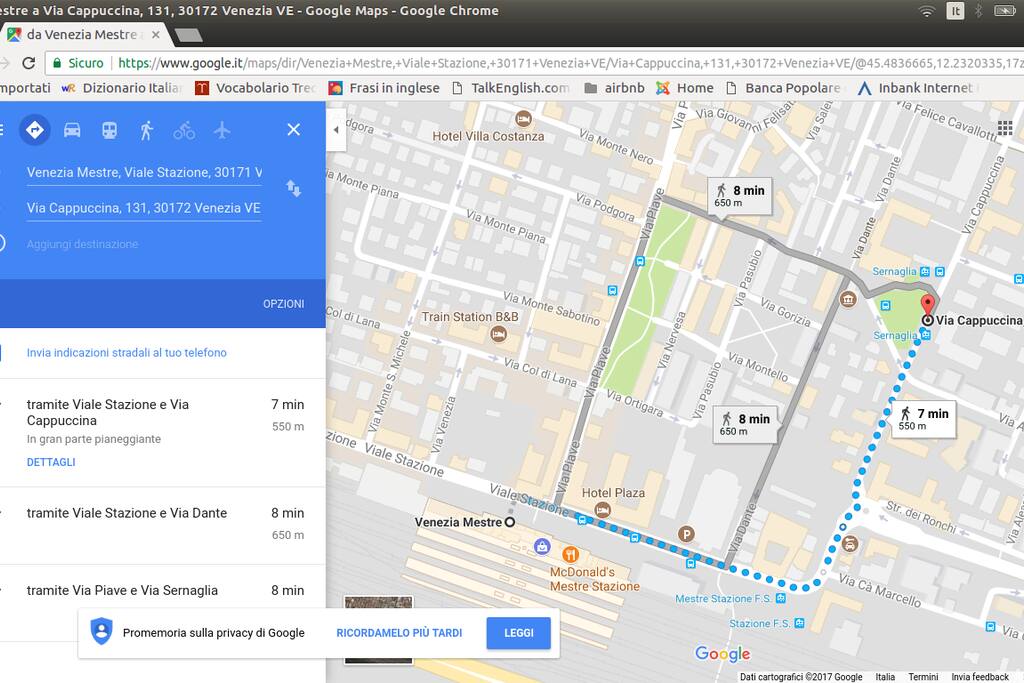Click the URL address bar
This screenshot has height=683, width=1024.
(x=568, y=63)
